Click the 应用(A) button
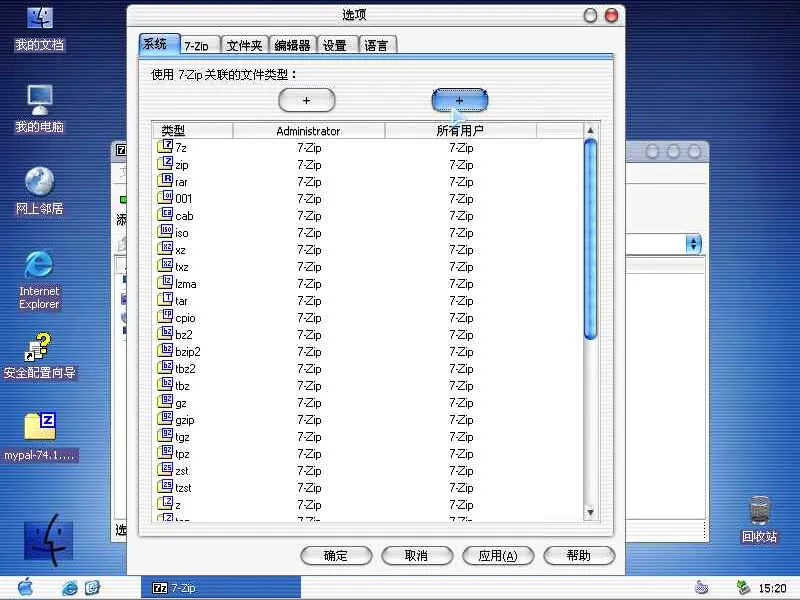 [498, 556]
